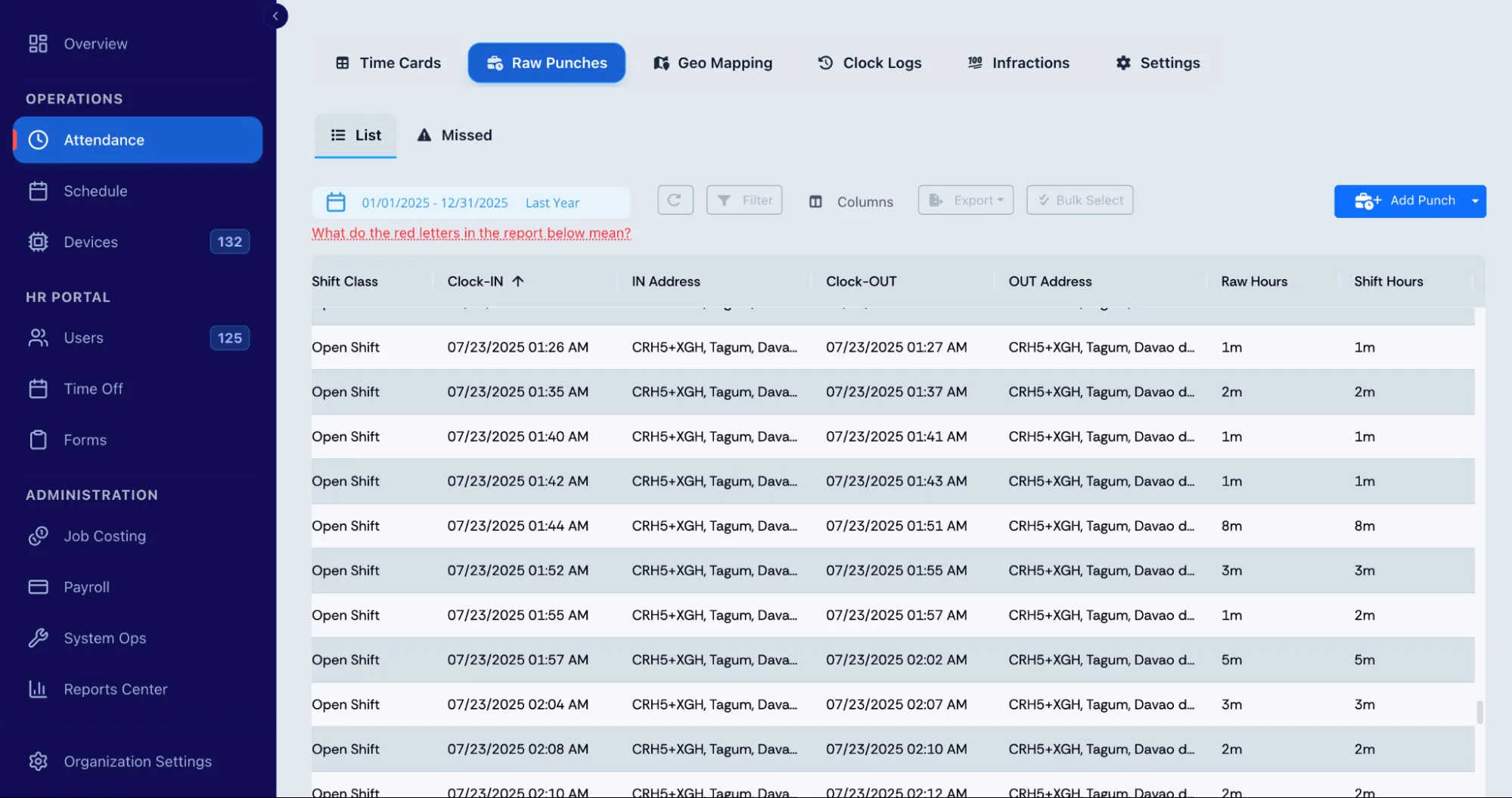Sort by Shift Hours column header
Screen dimensions: 1512x798
(1388, 281)
